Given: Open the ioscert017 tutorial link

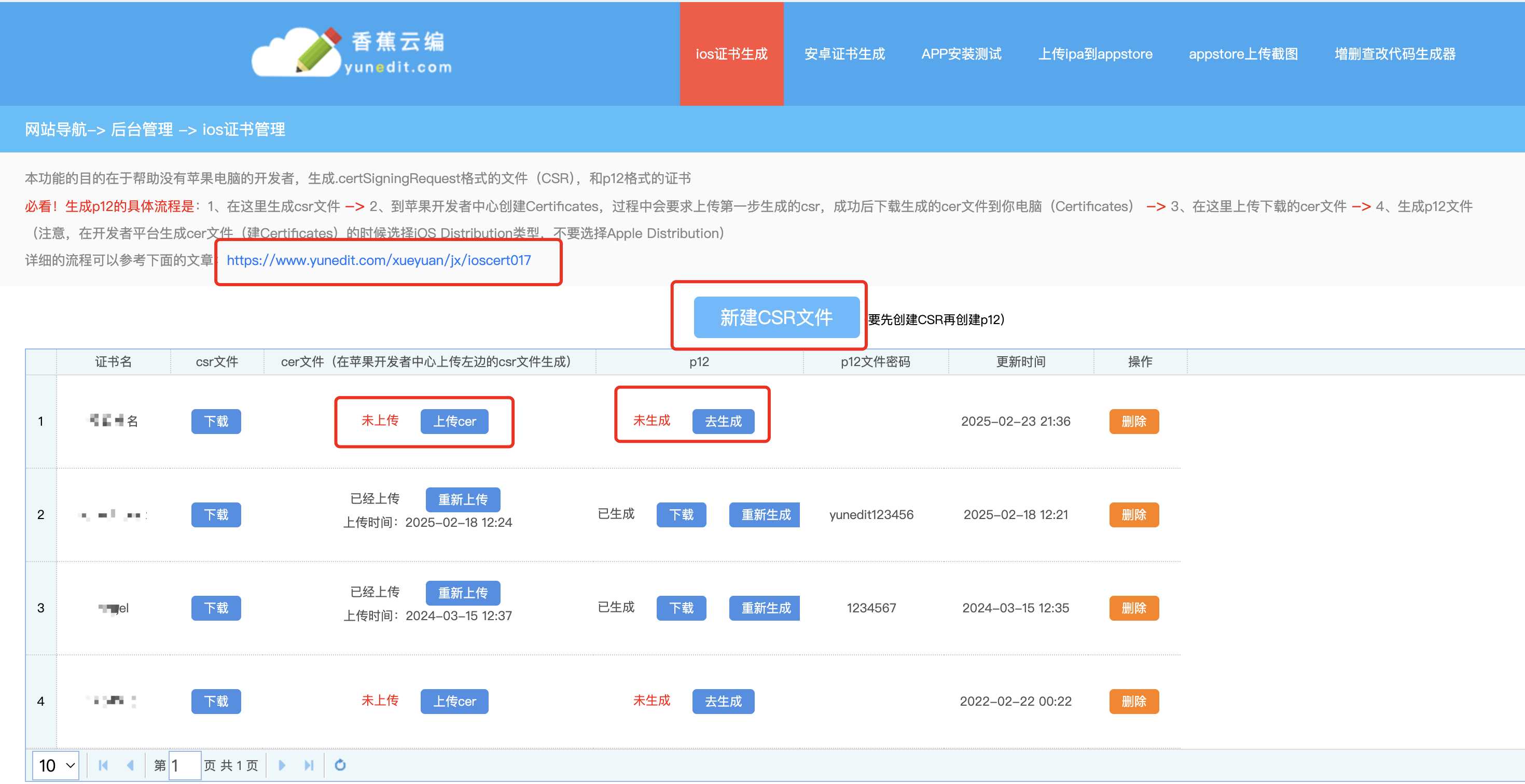Looking at the screenshot, I should pos(379,260).
